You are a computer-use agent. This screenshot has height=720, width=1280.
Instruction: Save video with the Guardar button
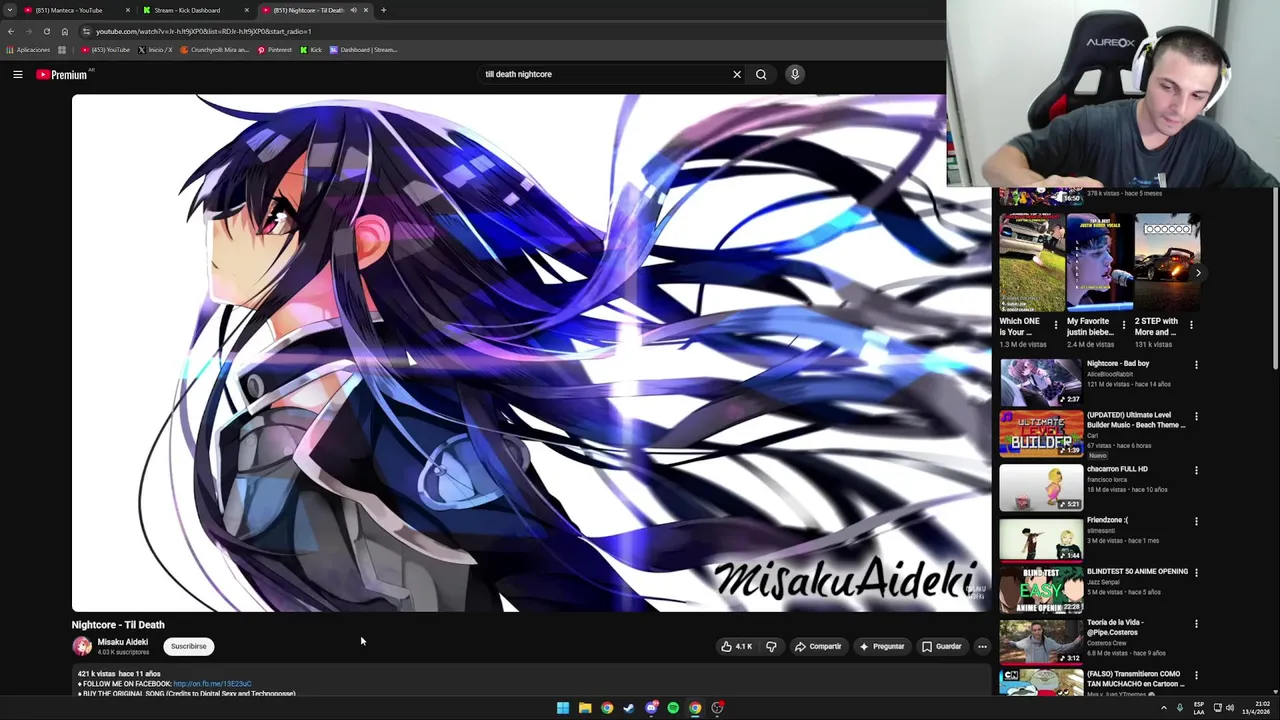(x=942, y=646)
